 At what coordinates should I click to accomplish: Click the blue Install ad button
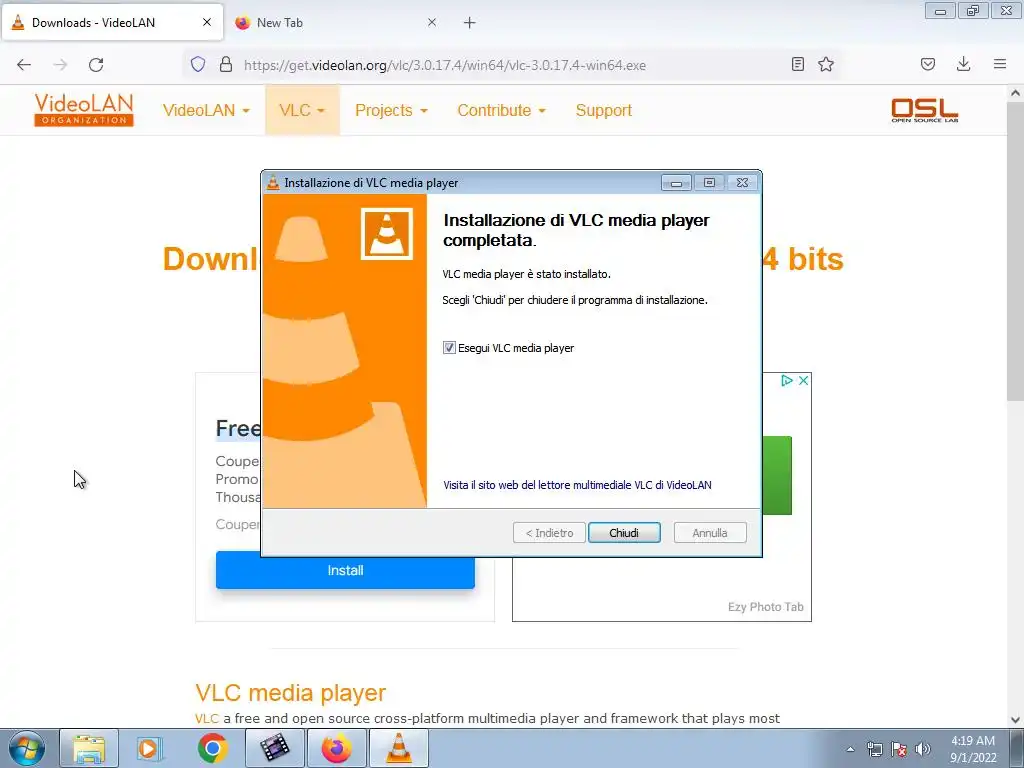coord(345,570)
